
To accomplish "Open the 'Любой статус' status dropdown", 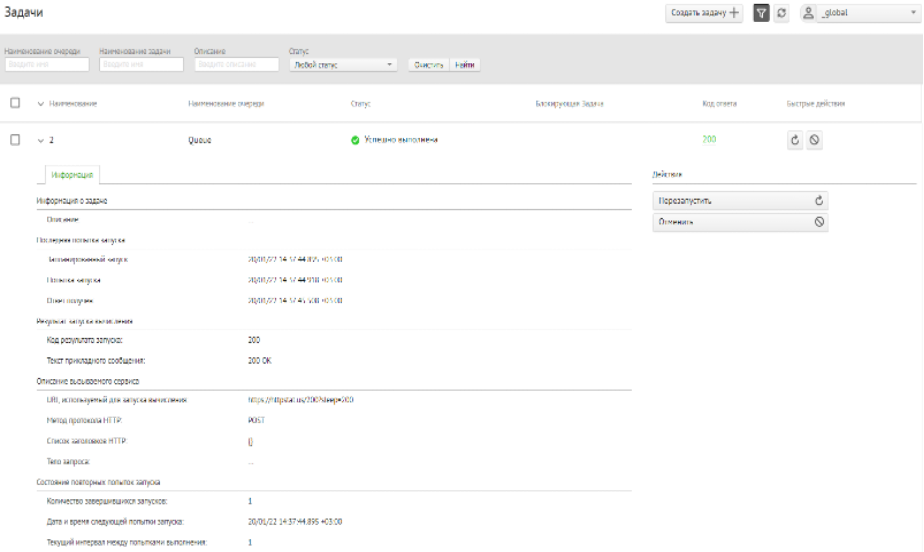I will click(343, 65).
